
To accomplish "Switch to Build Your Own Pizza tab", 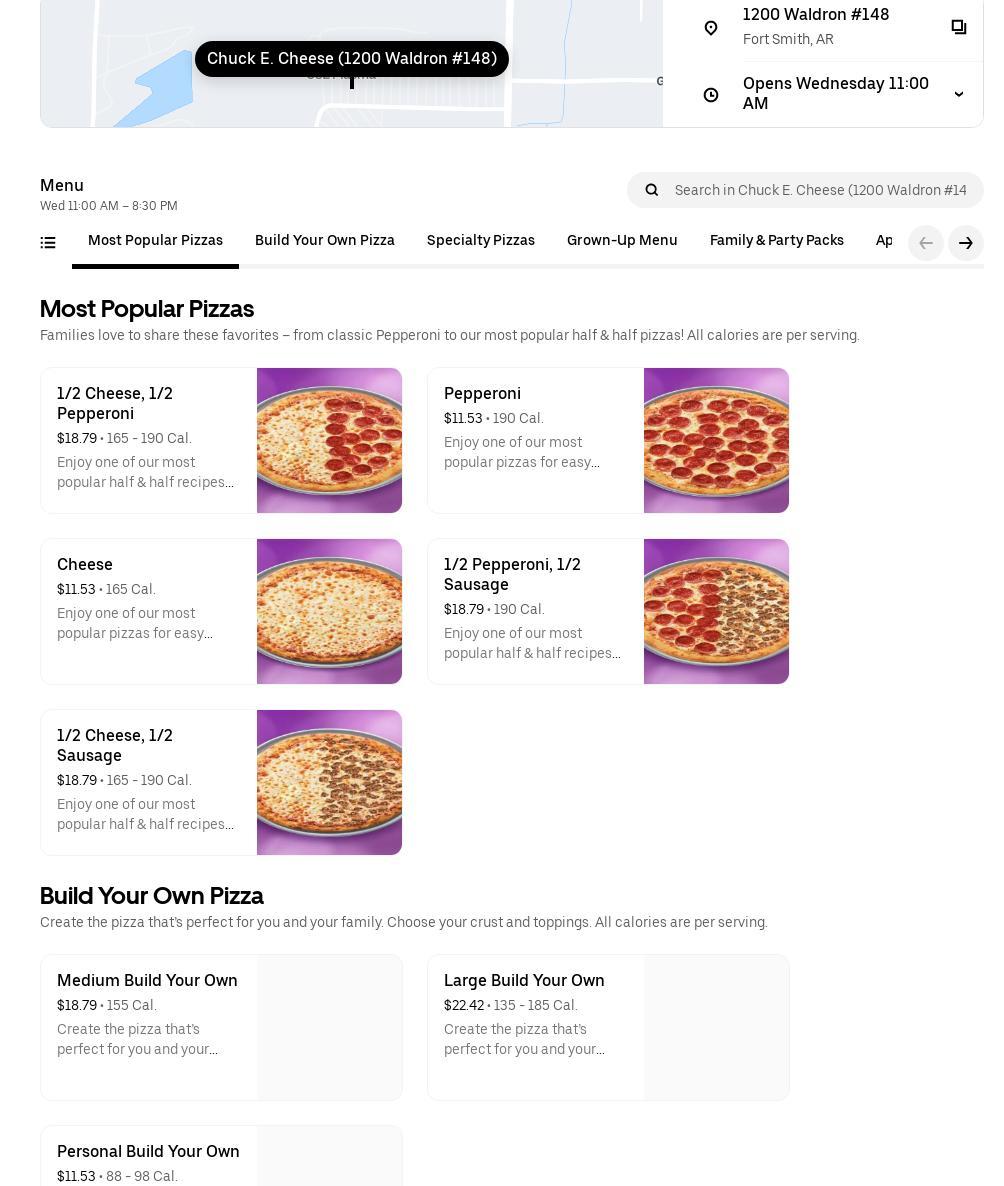I will tap(324, 241).
